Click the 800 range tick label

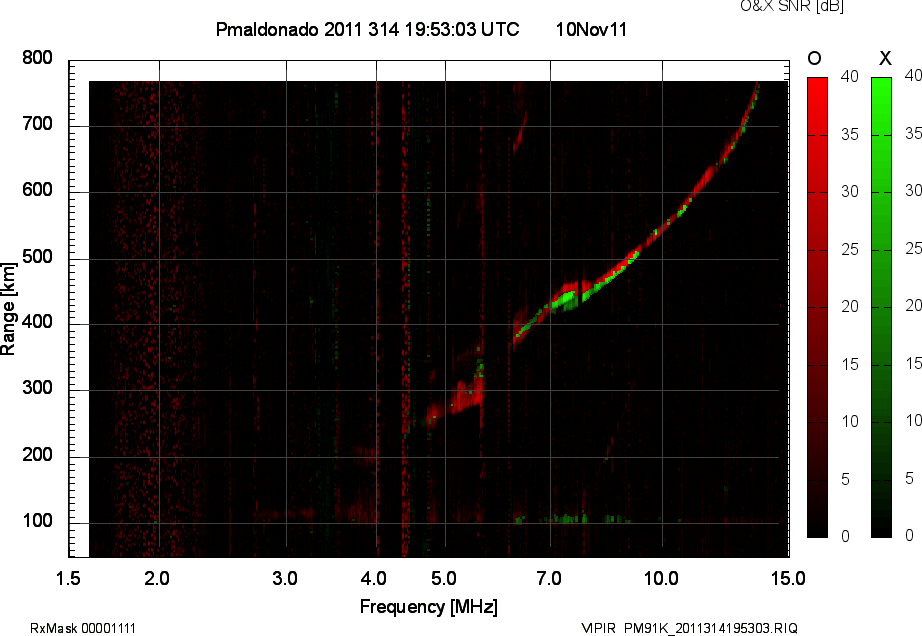click(x=38, y=58)
